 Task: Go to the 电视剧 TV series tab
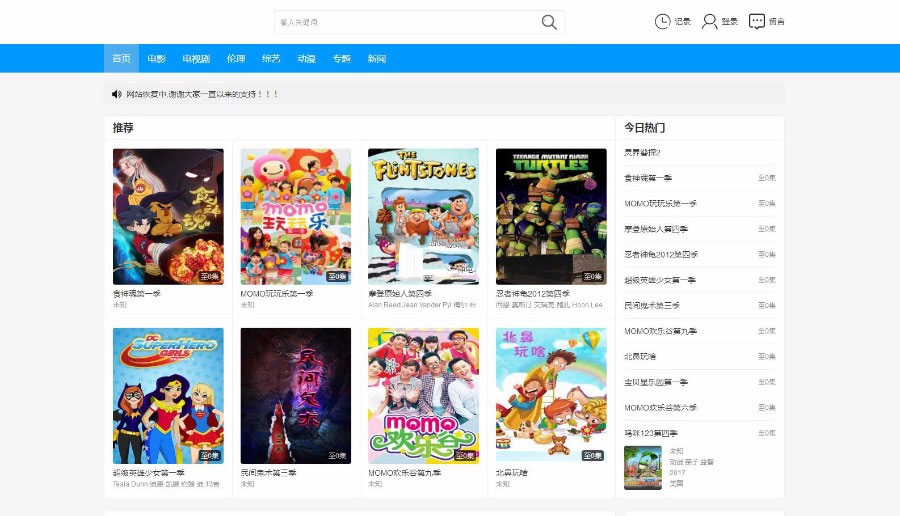[196, 59]
